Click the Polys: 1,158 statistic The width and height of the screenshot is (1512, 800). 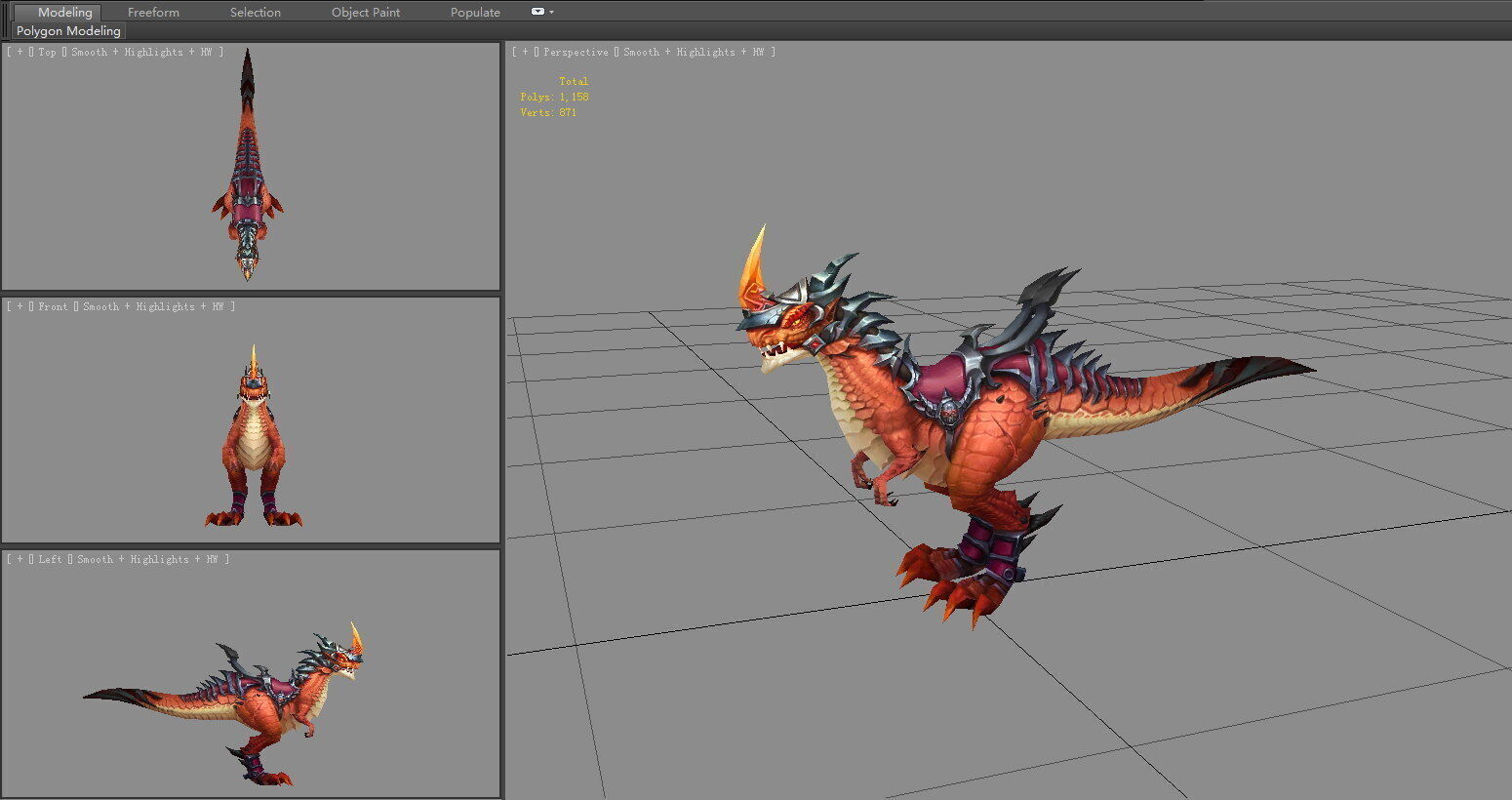pyautogui.click(x=554, y=97)
